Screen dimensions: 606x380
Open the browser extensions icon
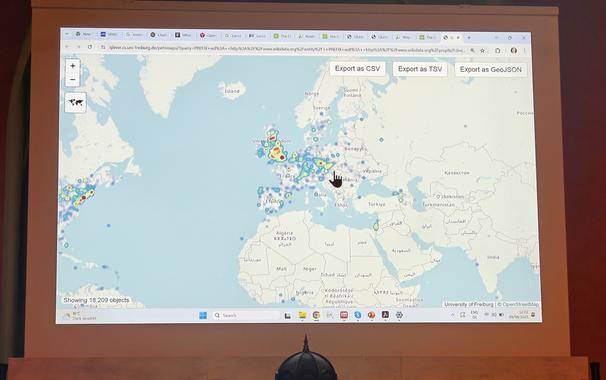[498, 51]
